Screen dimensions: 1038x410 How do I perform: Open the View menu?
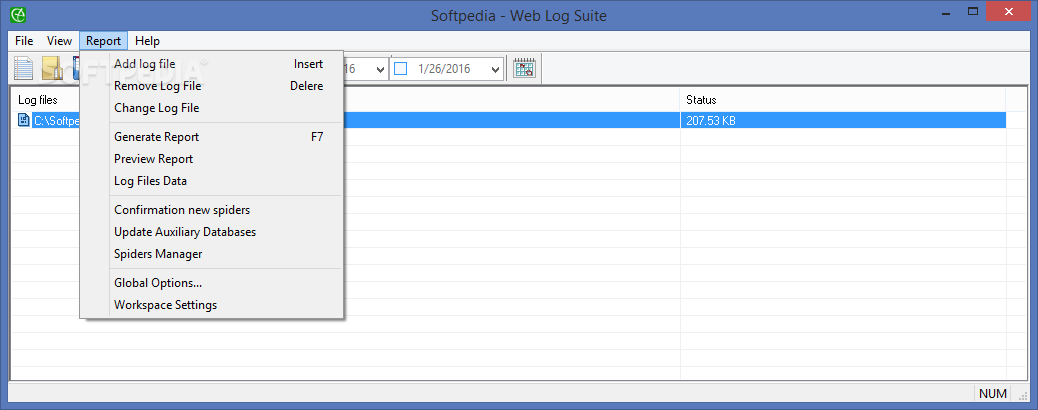pos(59,41)
